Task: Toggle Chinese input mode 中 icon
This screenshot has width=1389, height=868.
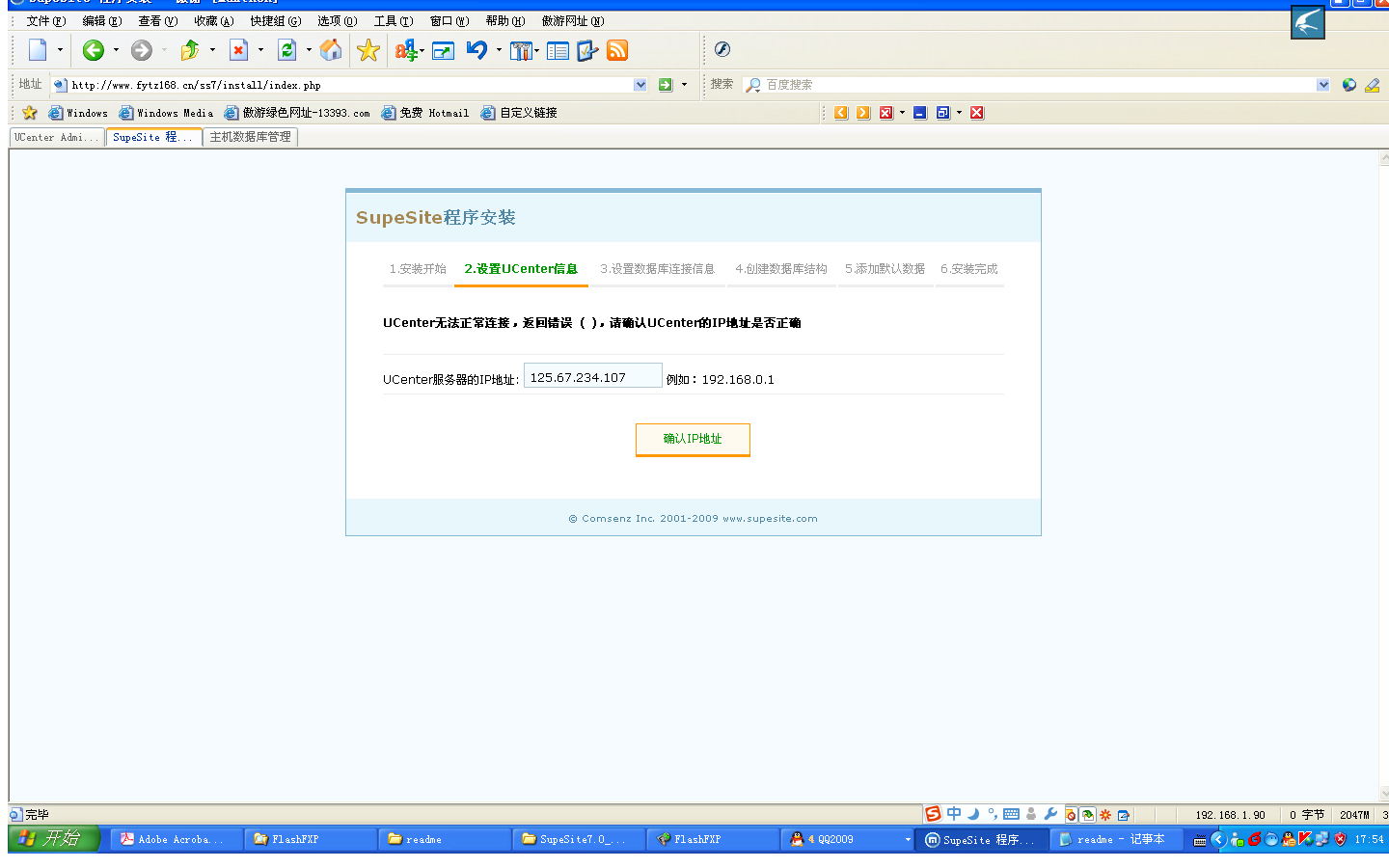Action: pyautogui.click(x=954, y=814)
